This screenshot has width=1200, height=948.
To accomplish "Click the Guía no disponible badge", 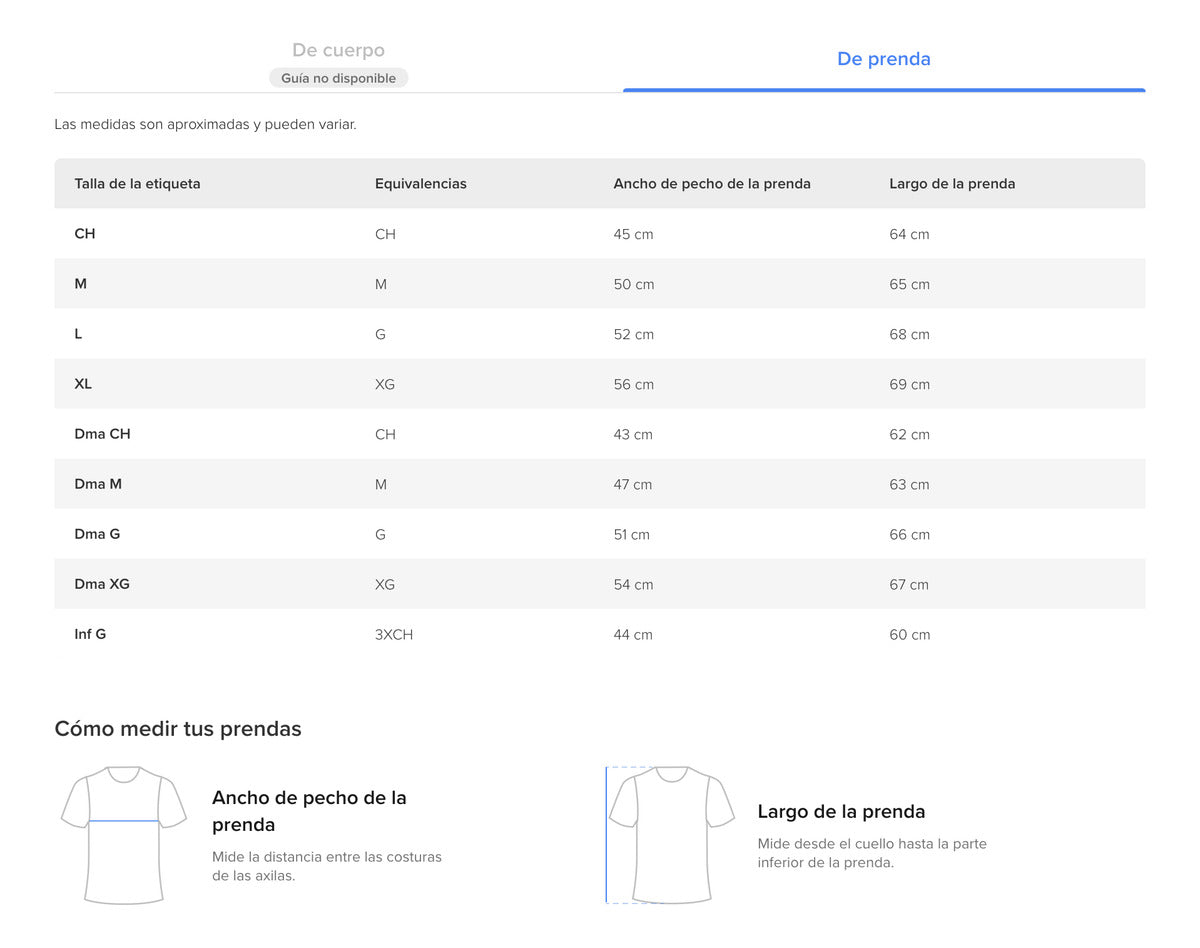I will pos(338,78).
